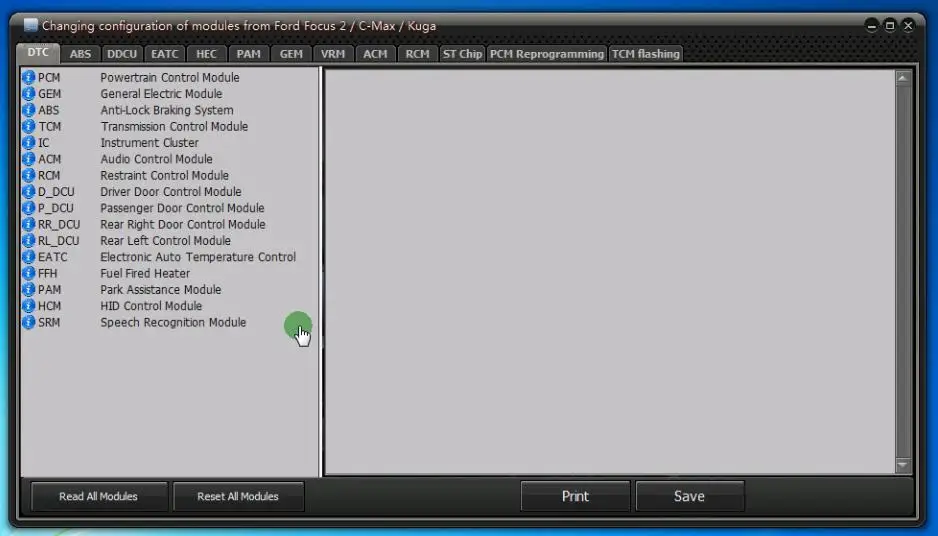Open the ACM tab

(375, 54)
